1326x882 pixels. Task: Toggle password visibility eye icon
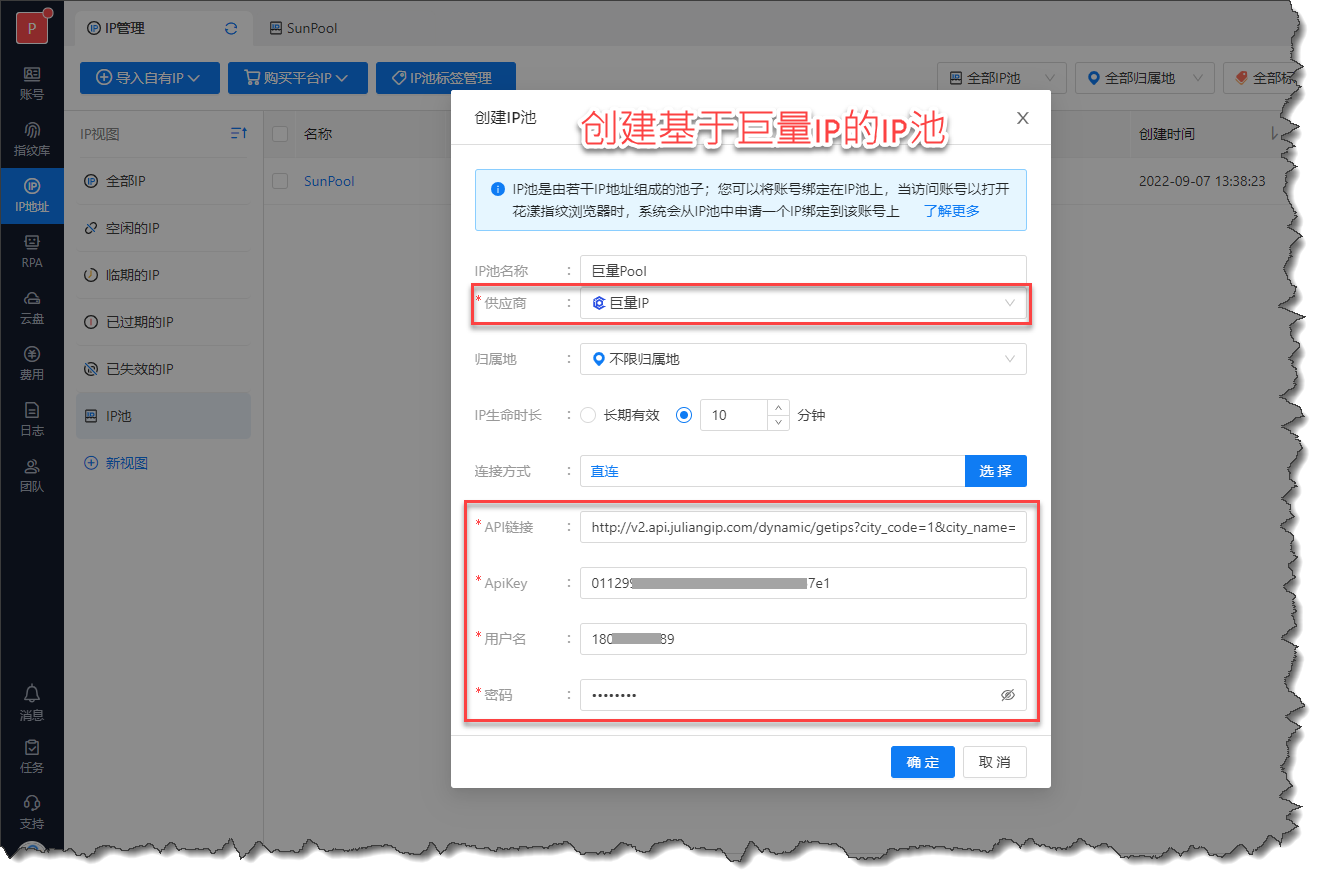[1007, 695]
